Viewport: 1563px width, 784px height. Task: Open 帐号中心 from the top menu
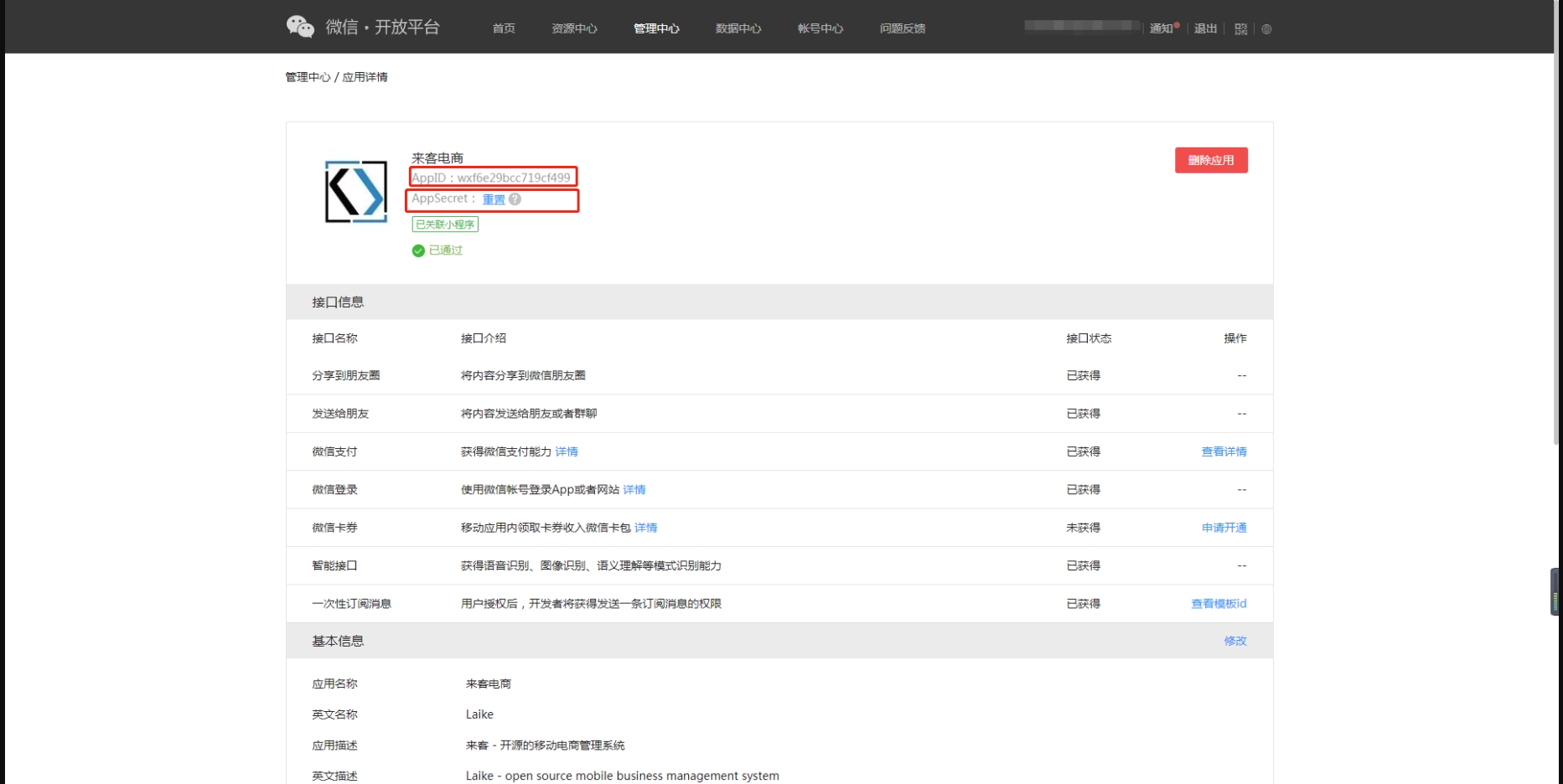(x=820, y=28)
